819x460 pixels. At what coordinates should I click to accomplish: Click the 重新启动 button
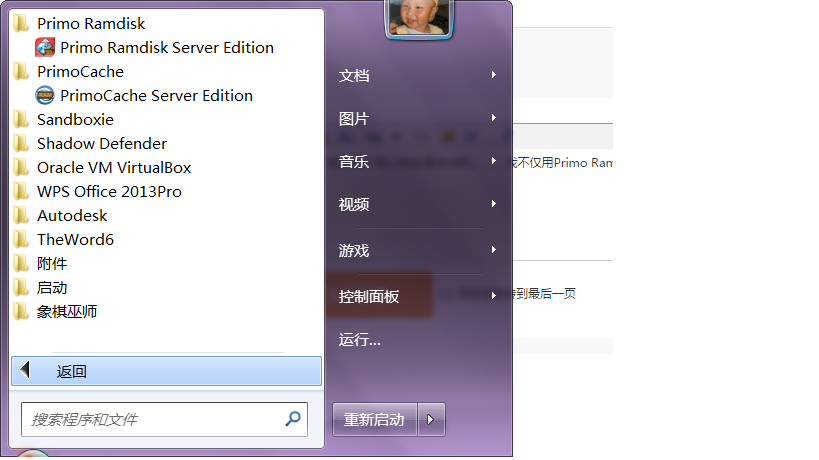[375, 419]
